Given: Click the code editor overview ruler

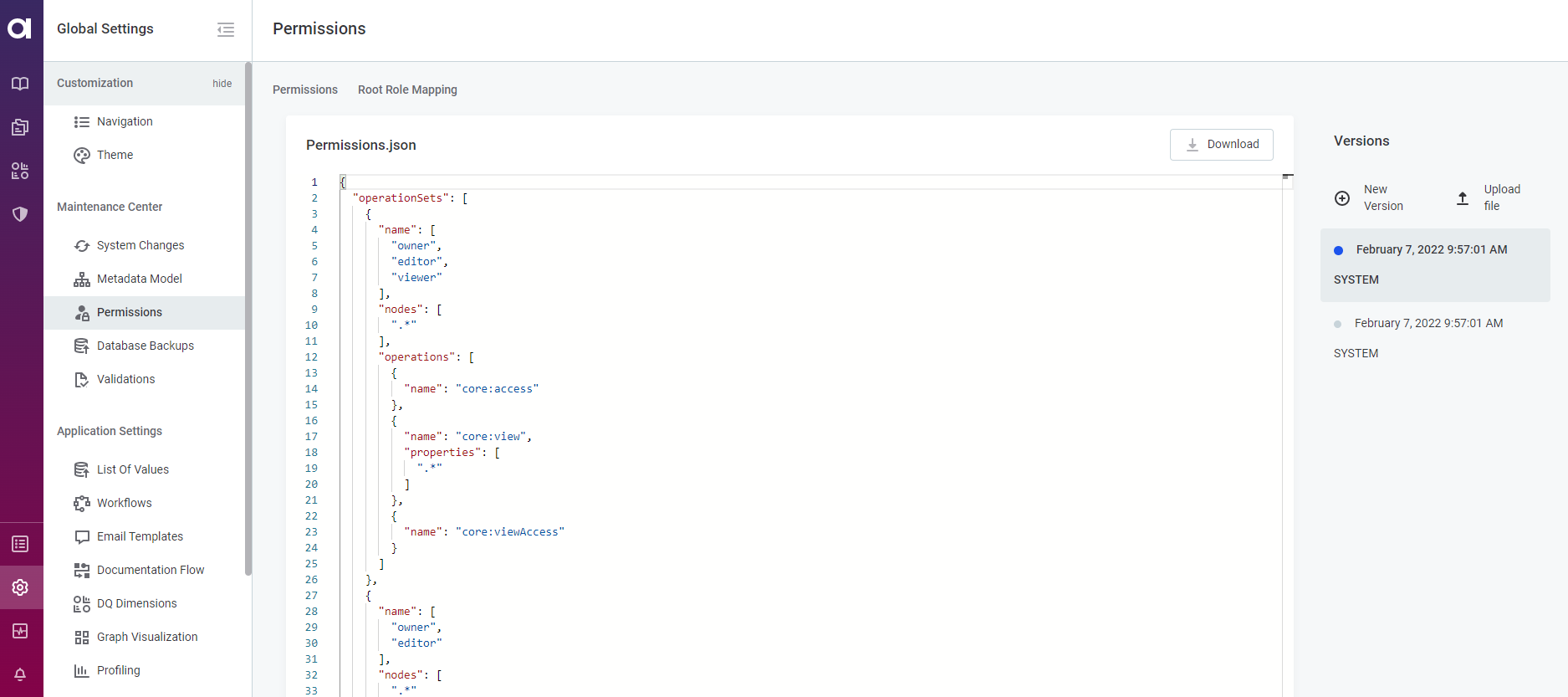Looking at the screenshot, I should [x=1288, y=435].
